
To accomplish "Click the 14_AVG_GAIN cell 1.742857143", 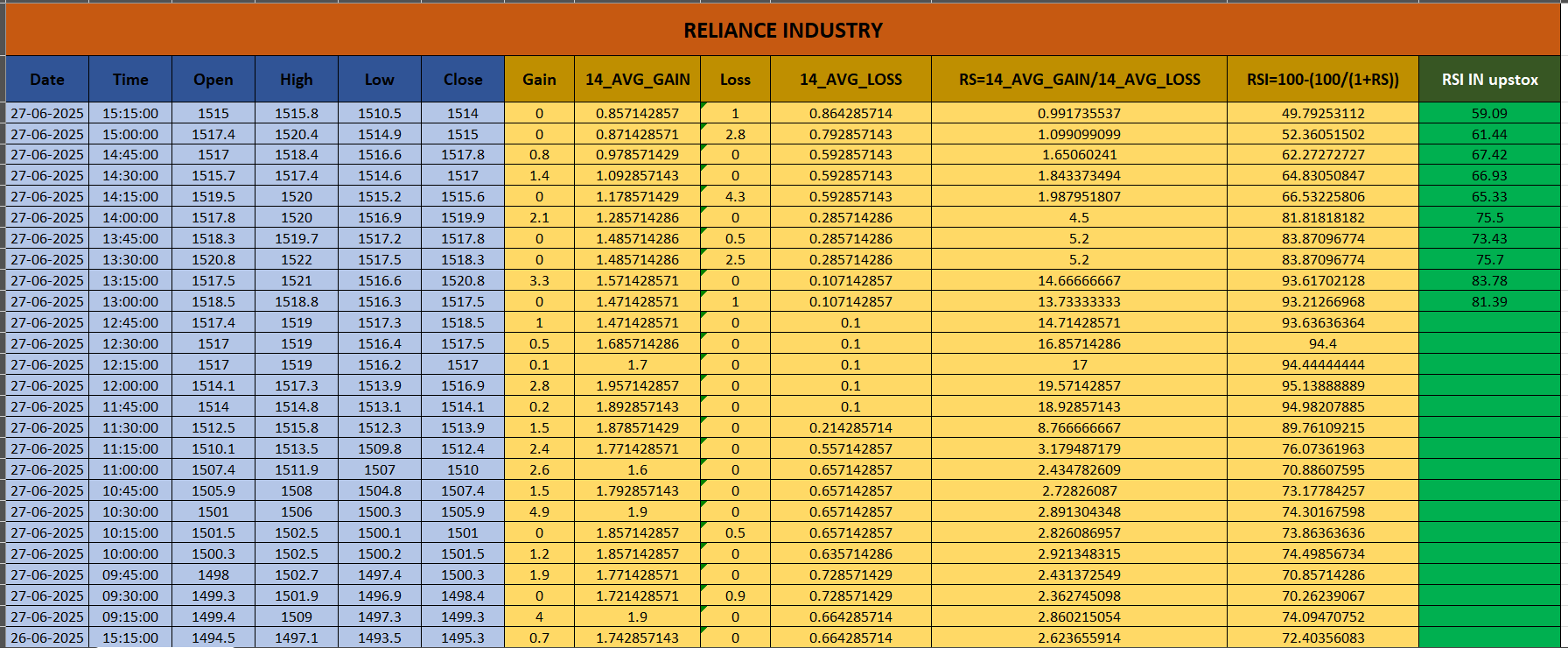I will pyautogui.click(x=638, y=638).
